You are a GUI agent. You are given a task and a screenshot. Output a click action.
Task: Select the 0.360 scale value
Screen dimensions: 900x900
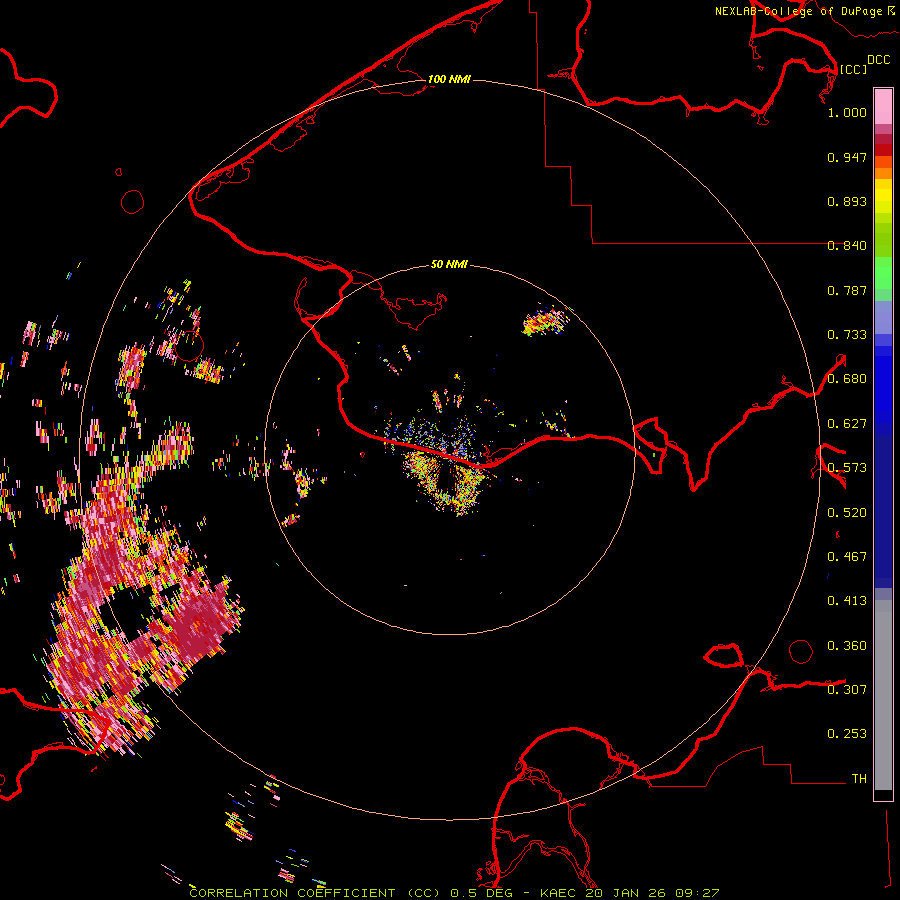[x=847, y=646]
